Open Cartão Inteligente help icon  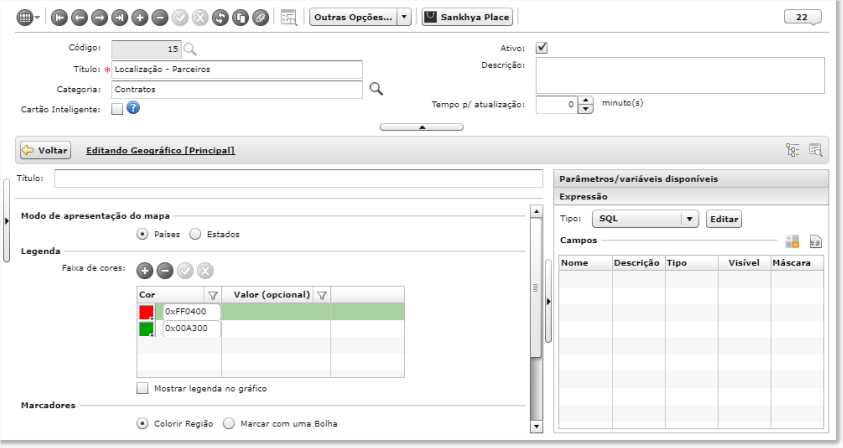pyautogui.click(x=133, y=108)
